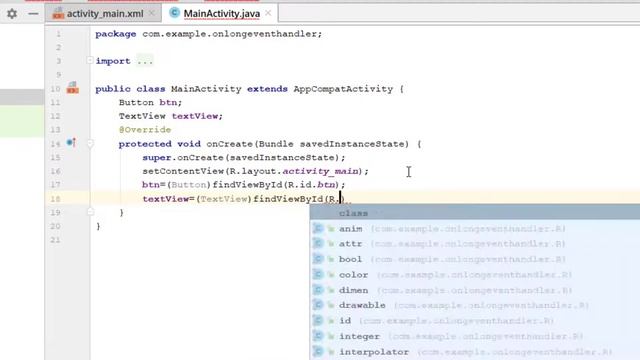Click the 'package' keyword on line 1
The width and height of the screenshot is (640, 360).
(x=116, y=34)
